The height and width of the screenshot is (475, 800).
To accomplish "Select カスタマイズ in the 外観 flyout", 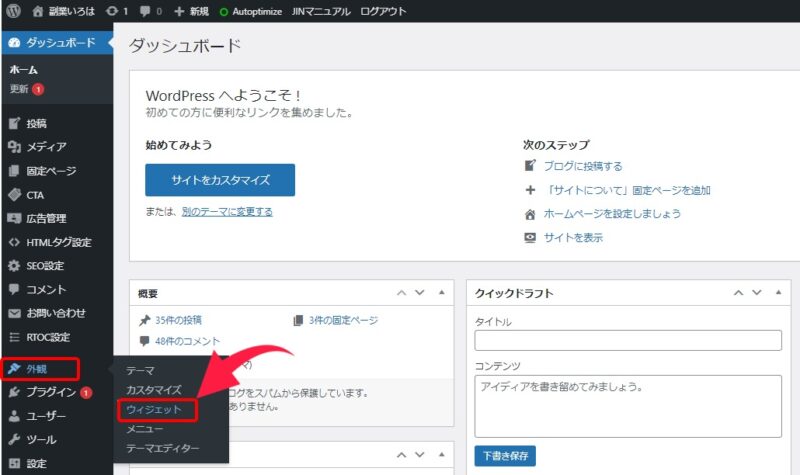I will (x=154, y=390).
